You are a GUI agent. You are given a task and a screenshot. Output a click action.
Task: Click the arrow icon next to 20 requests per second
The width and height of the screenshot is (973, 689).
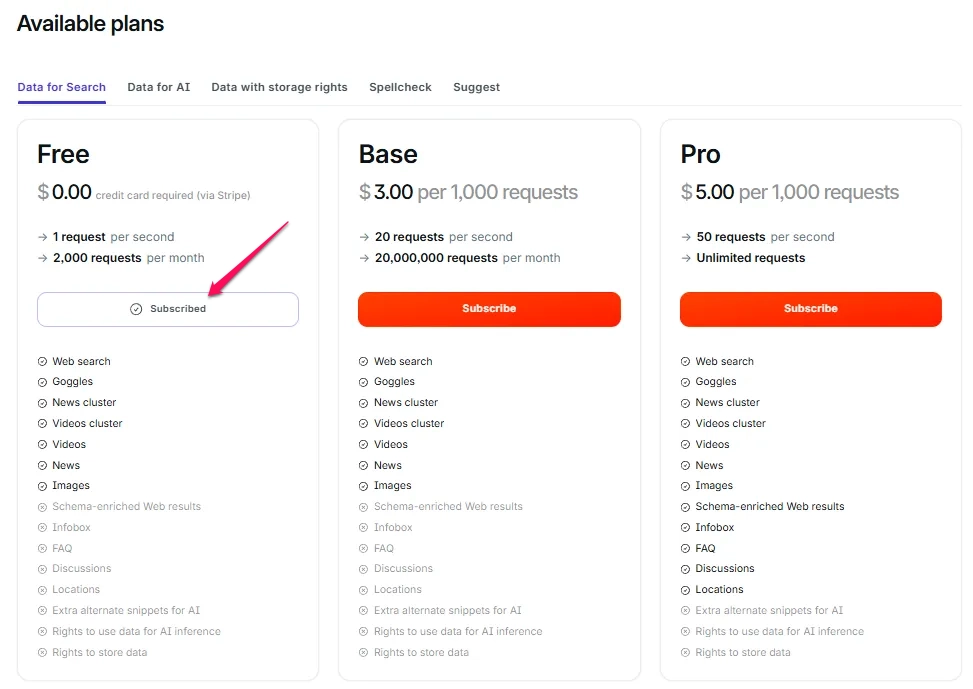pos(364,237)
